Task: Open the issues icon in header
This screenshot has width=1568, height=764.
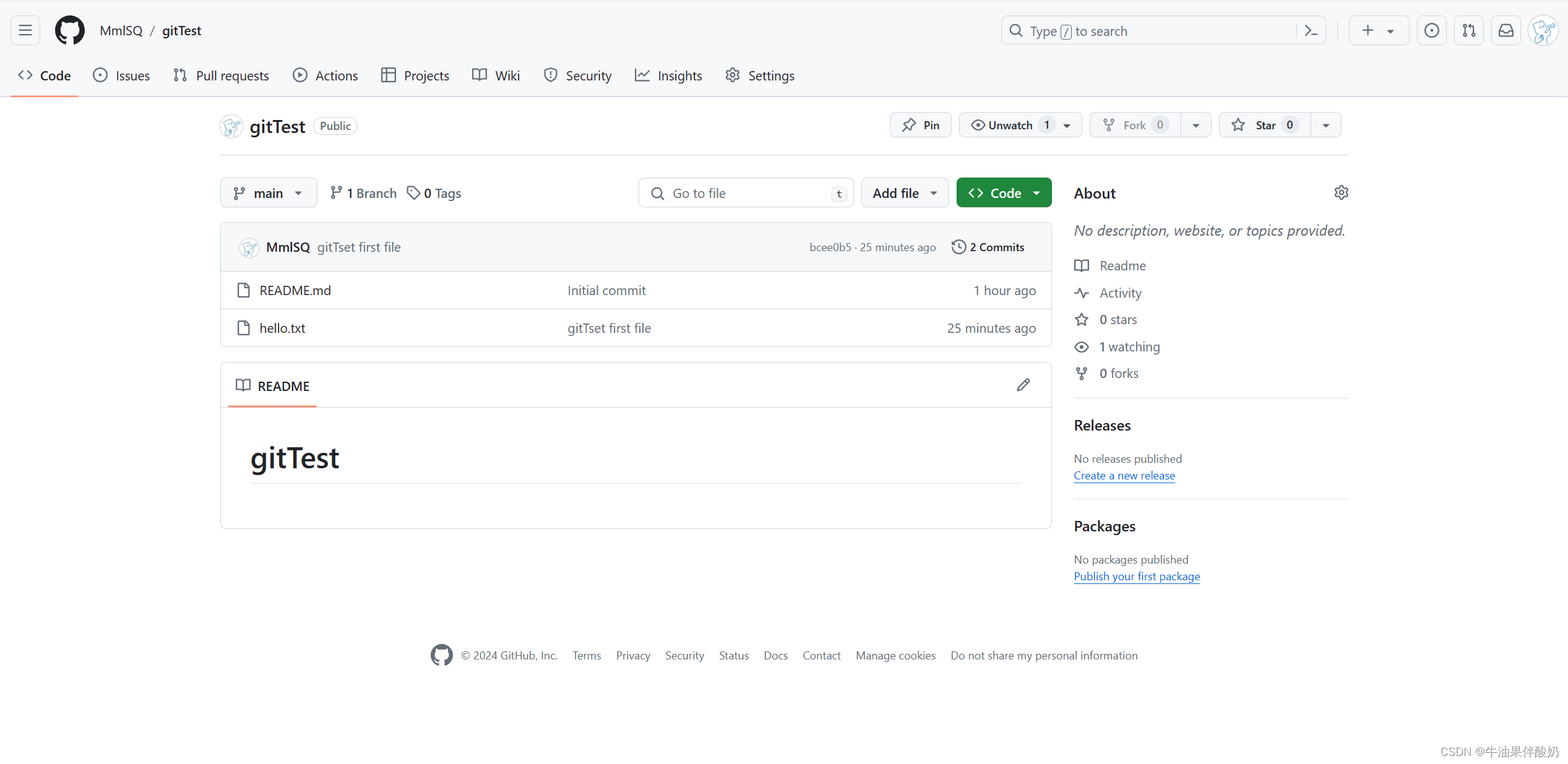Action: (1431, 30)
